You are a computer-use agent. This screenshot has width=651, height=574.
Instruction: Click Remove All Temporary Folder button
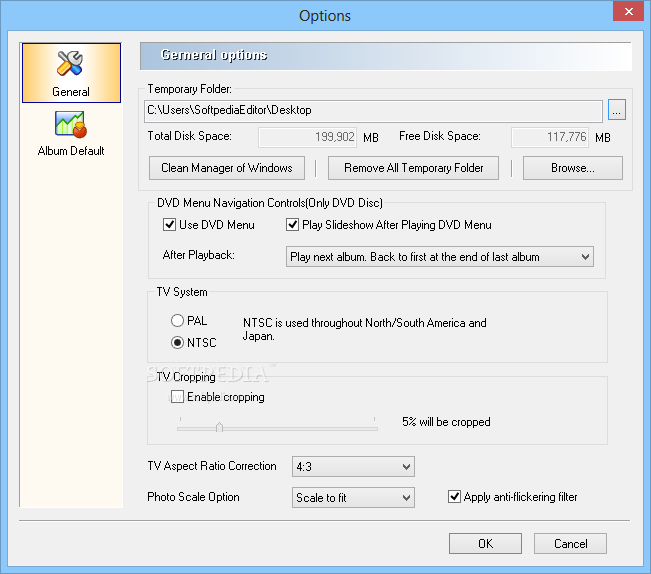(414, 168)
